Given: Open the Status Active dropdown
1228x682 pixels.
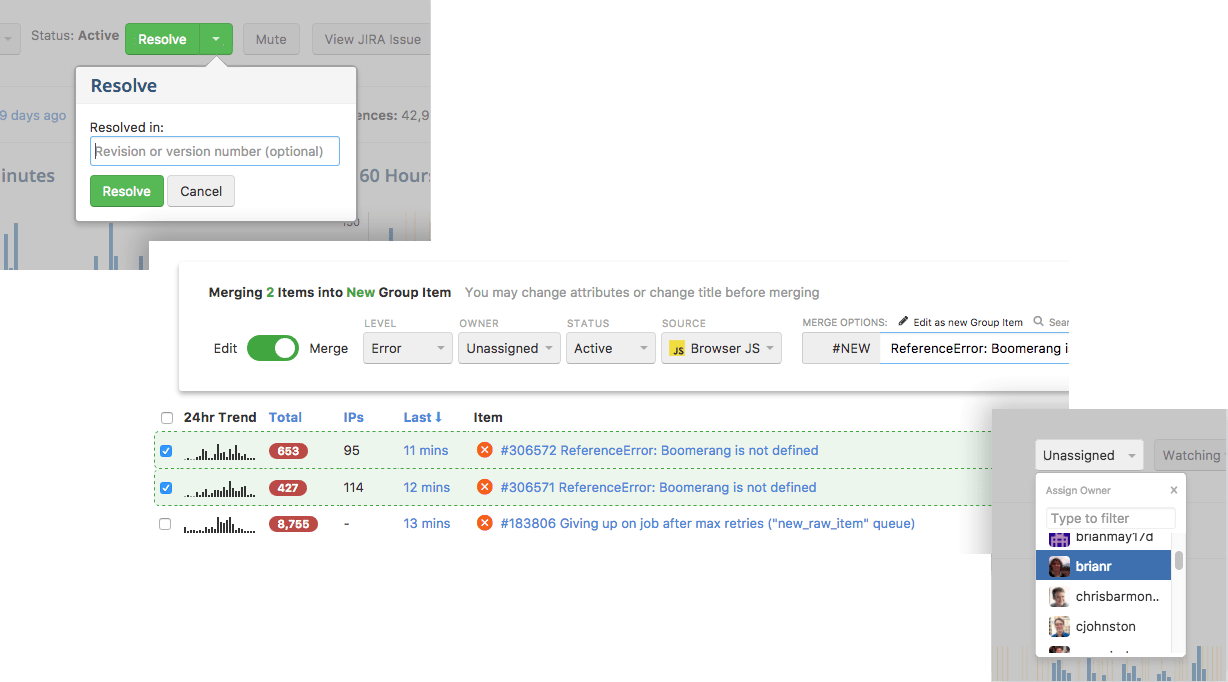Looking at the screenshot, I should click(610, 348).
